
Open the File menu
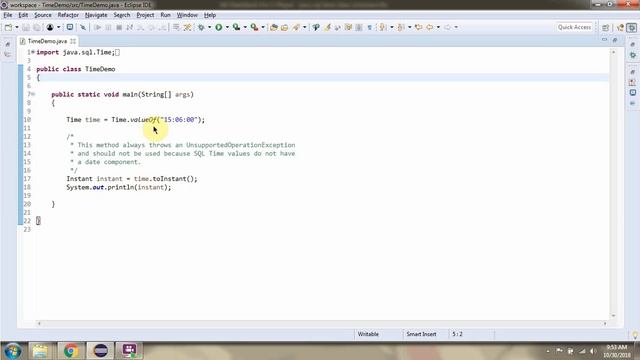tap(8, 15)
